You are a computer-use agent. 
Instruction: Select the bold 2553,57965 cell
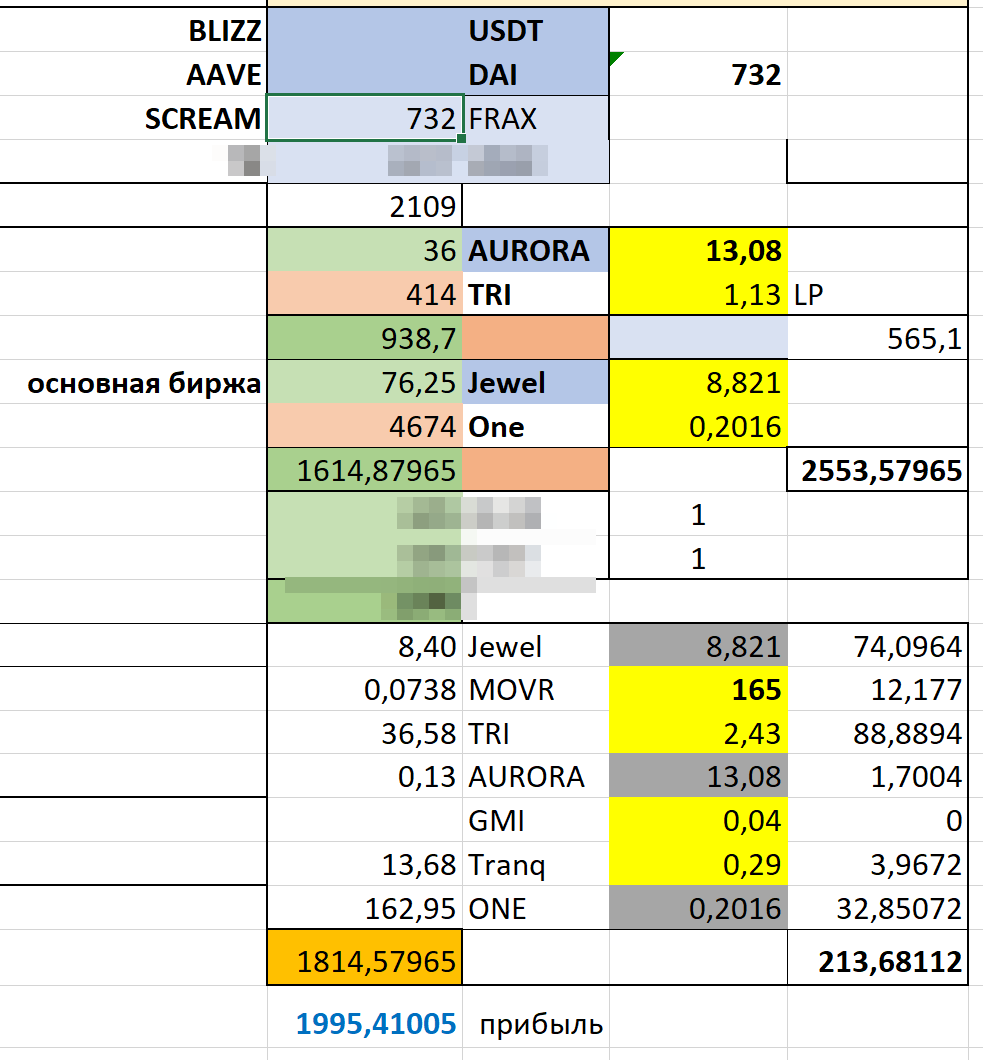pyautogui.click(x=878, y=470)
